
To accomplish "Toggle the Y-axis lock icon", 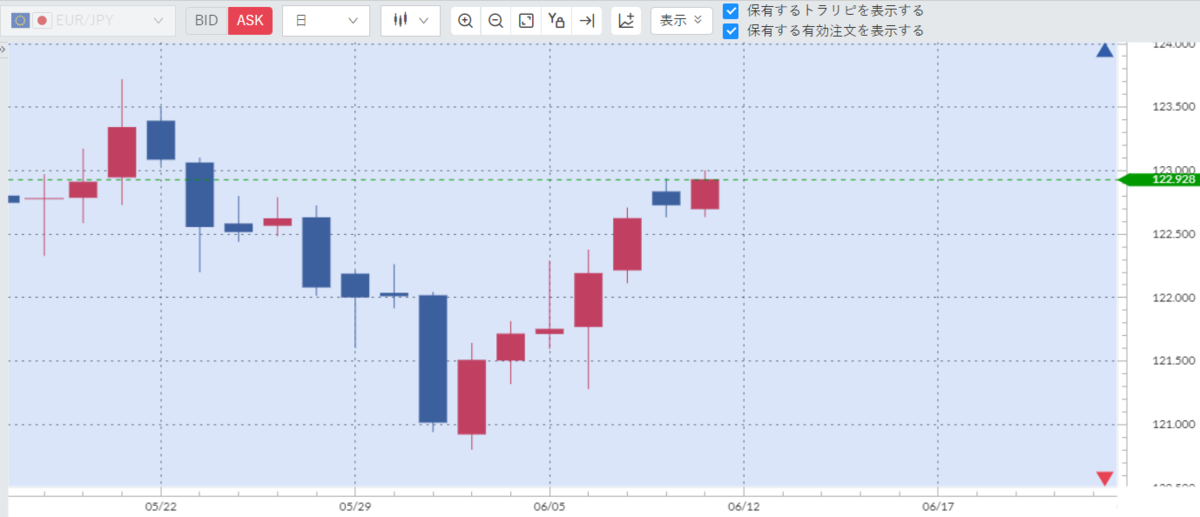I will (557, 20).
